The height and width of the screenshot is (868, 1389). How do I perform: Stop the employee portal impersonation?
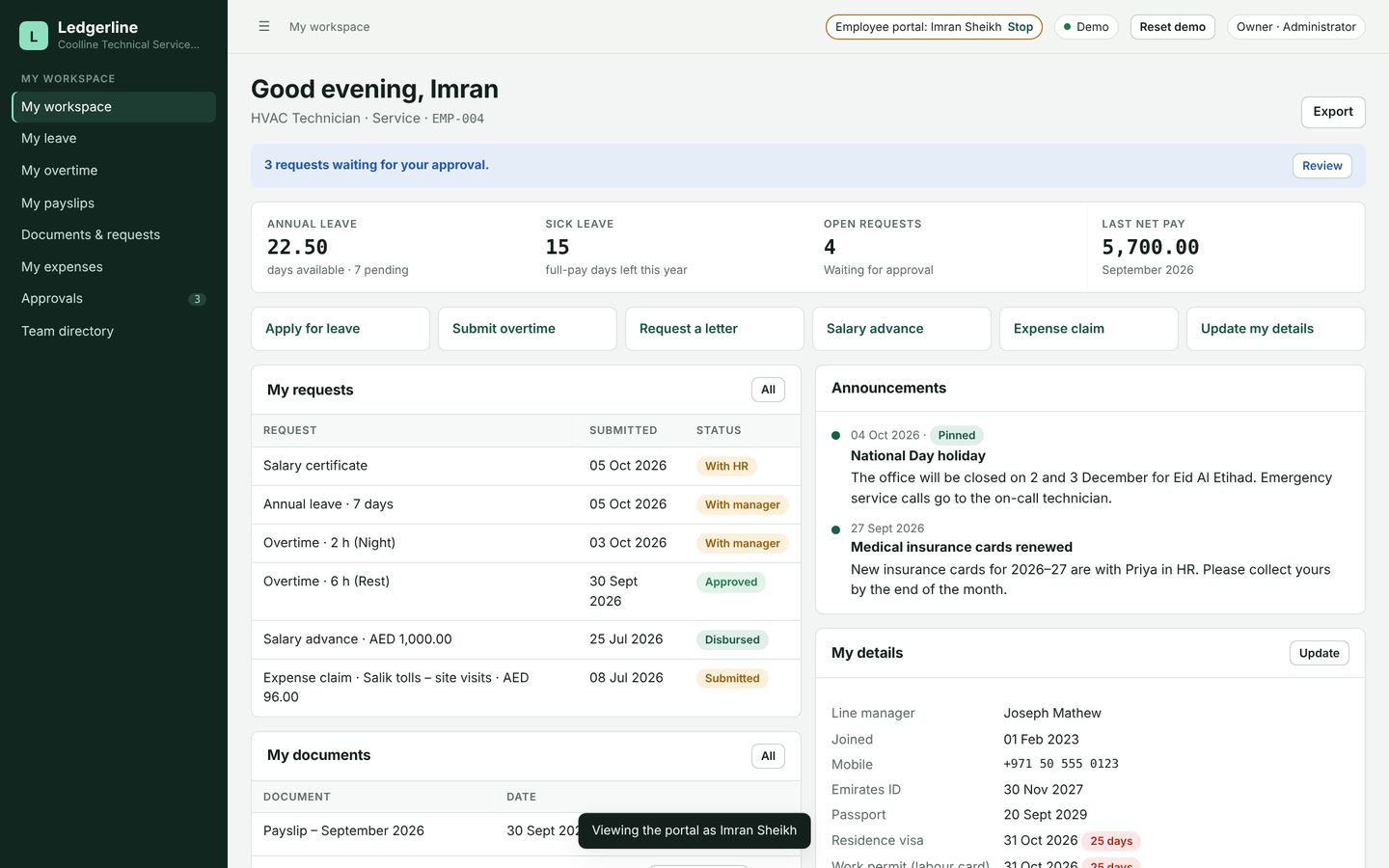1021,27
